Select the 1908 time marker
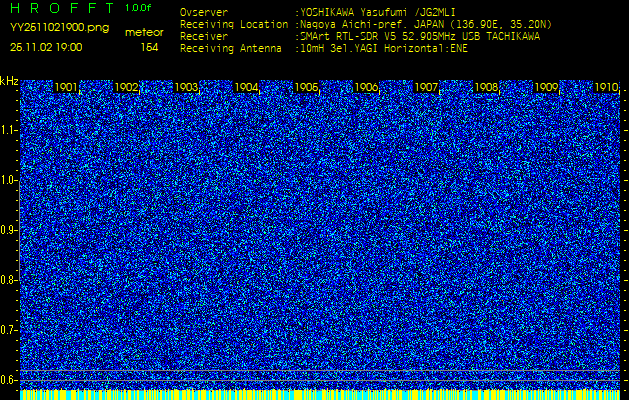 point(486,88)
